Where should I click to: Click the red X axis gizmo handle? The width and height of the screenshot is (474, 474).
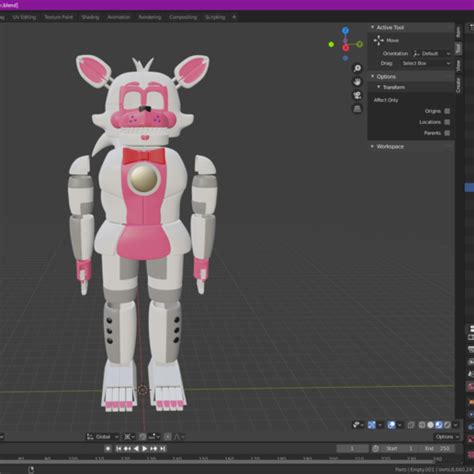(346, 48)
